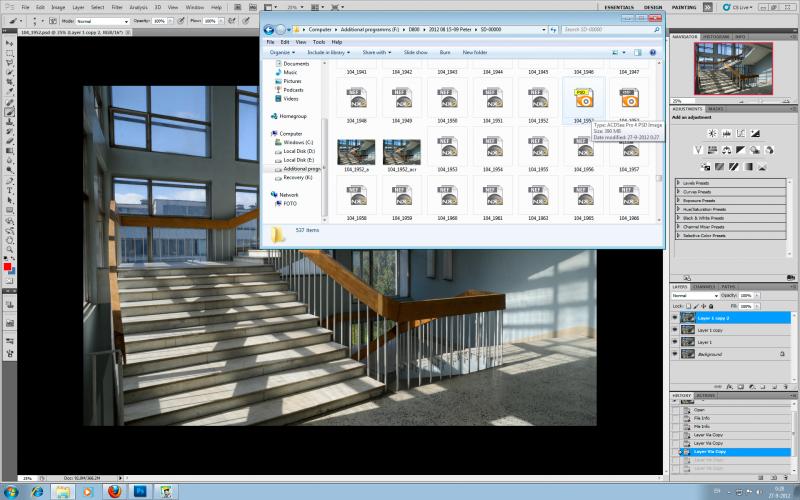Add a Vibrance adjustment
The image size is (800, 500).
point(698,150)
